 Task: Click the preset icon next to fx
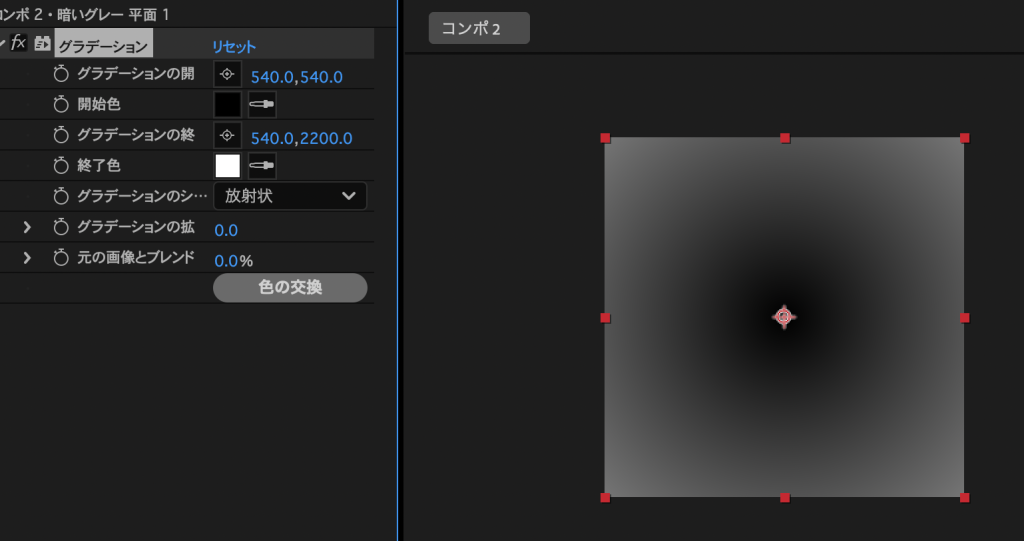coord(42,43)
